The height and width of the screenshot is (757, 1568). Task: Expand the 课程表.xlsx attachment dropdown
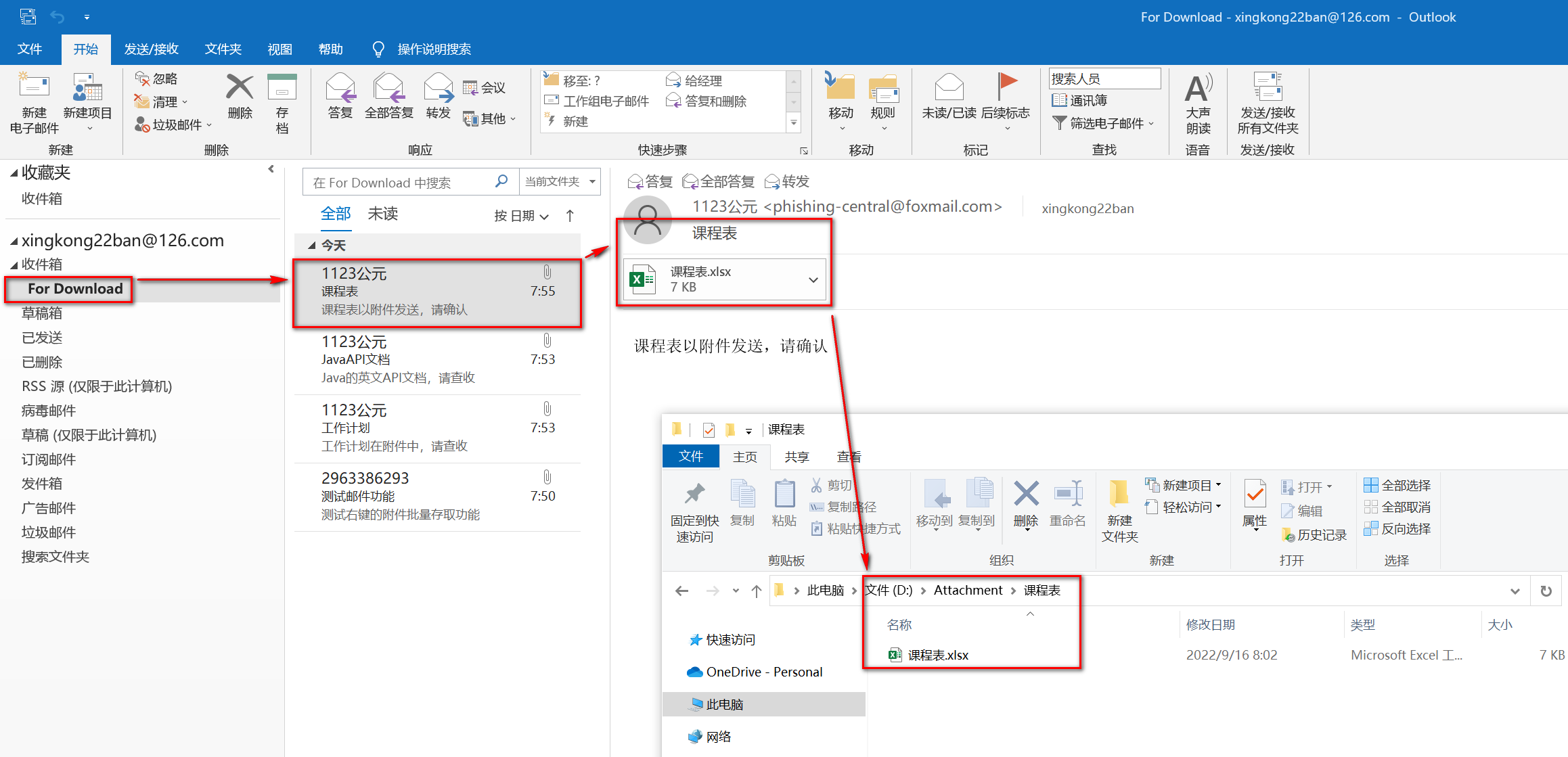tap(813, 279)
